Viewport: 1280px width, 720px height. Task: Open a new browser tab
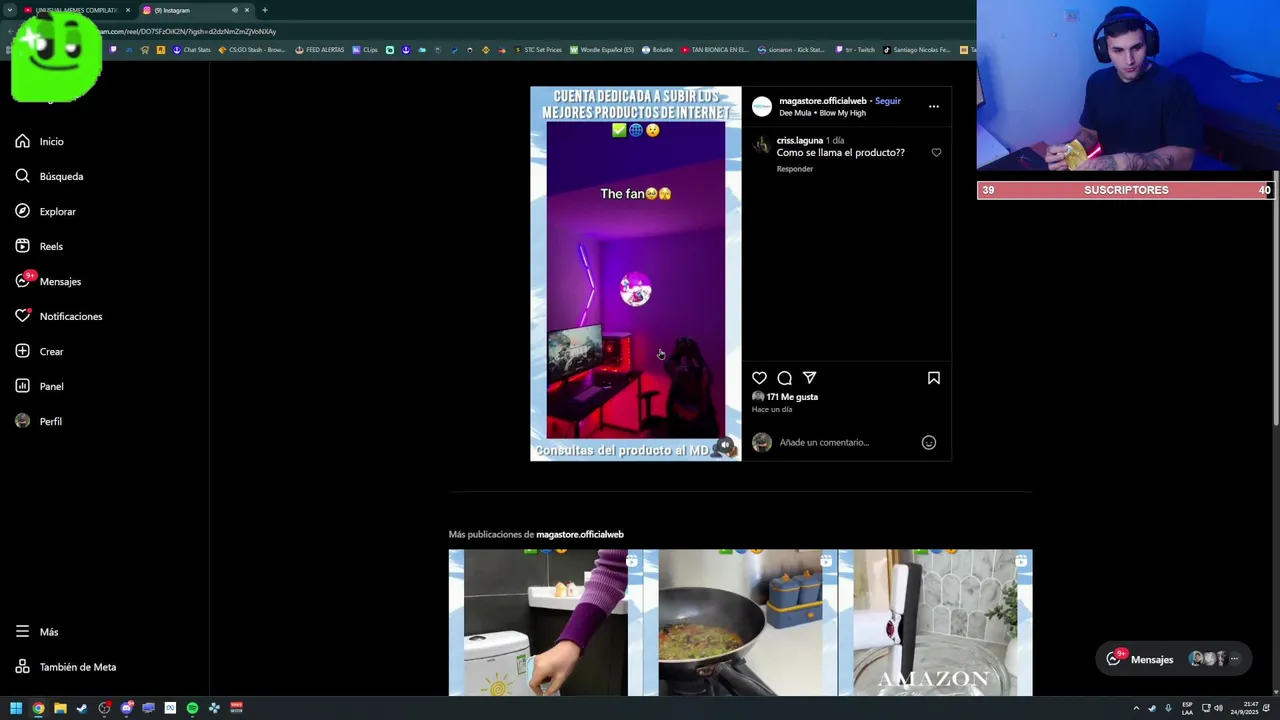tap(265, 10)
